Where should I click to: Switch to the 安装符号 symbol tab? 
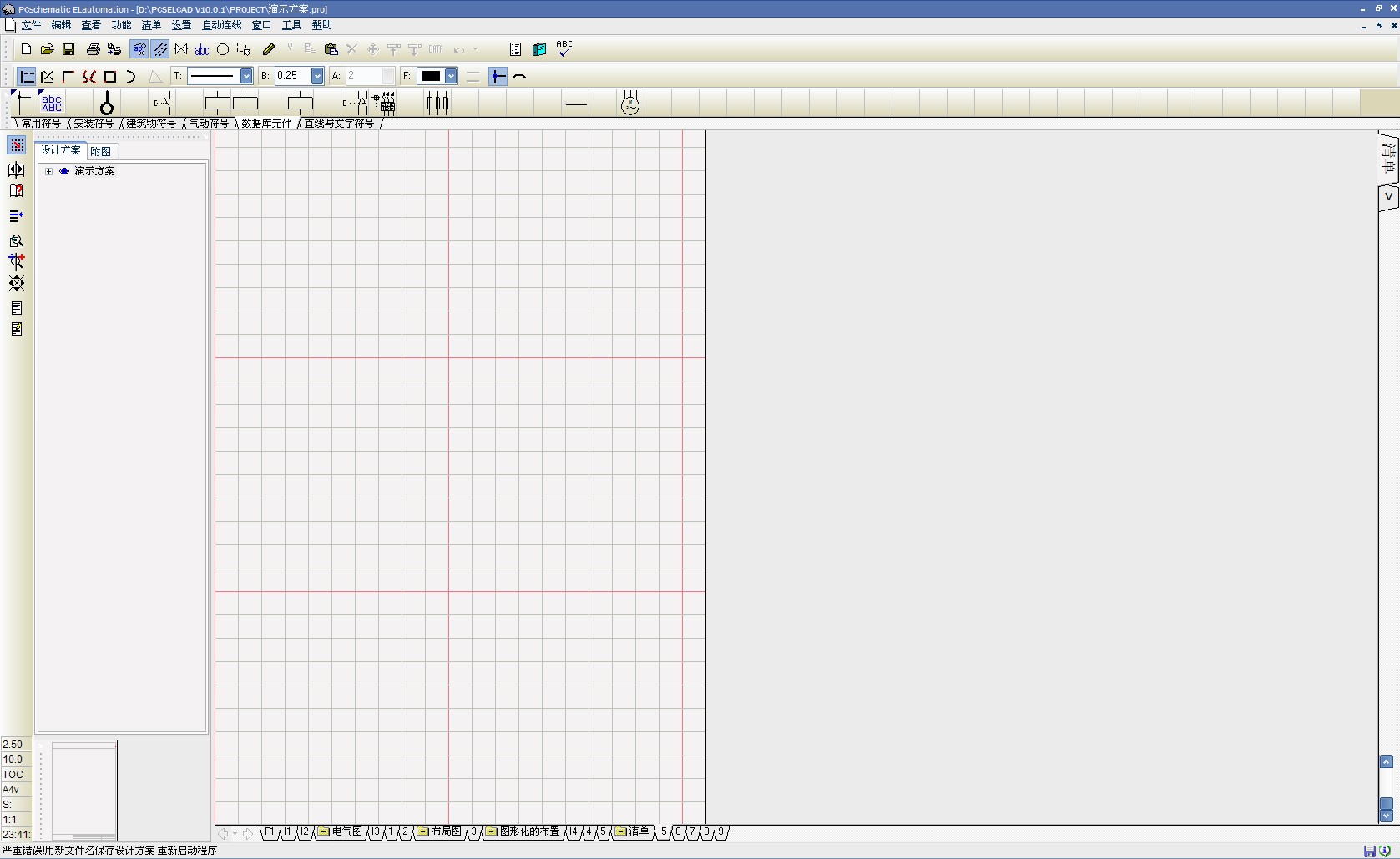pyautogui.click(x=94, y=124)
